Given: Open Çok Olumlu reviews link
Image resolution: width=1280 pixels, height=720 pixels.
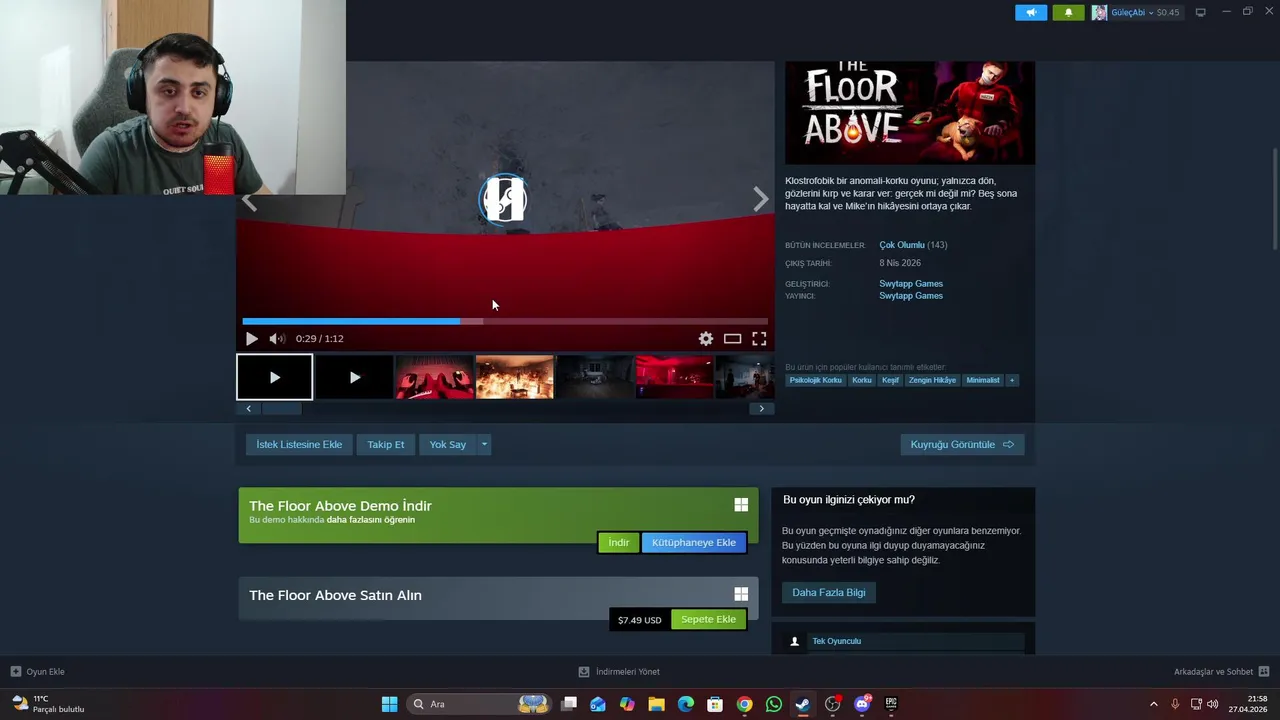Looking at the screenshot, I should click(x=902, y=245).
